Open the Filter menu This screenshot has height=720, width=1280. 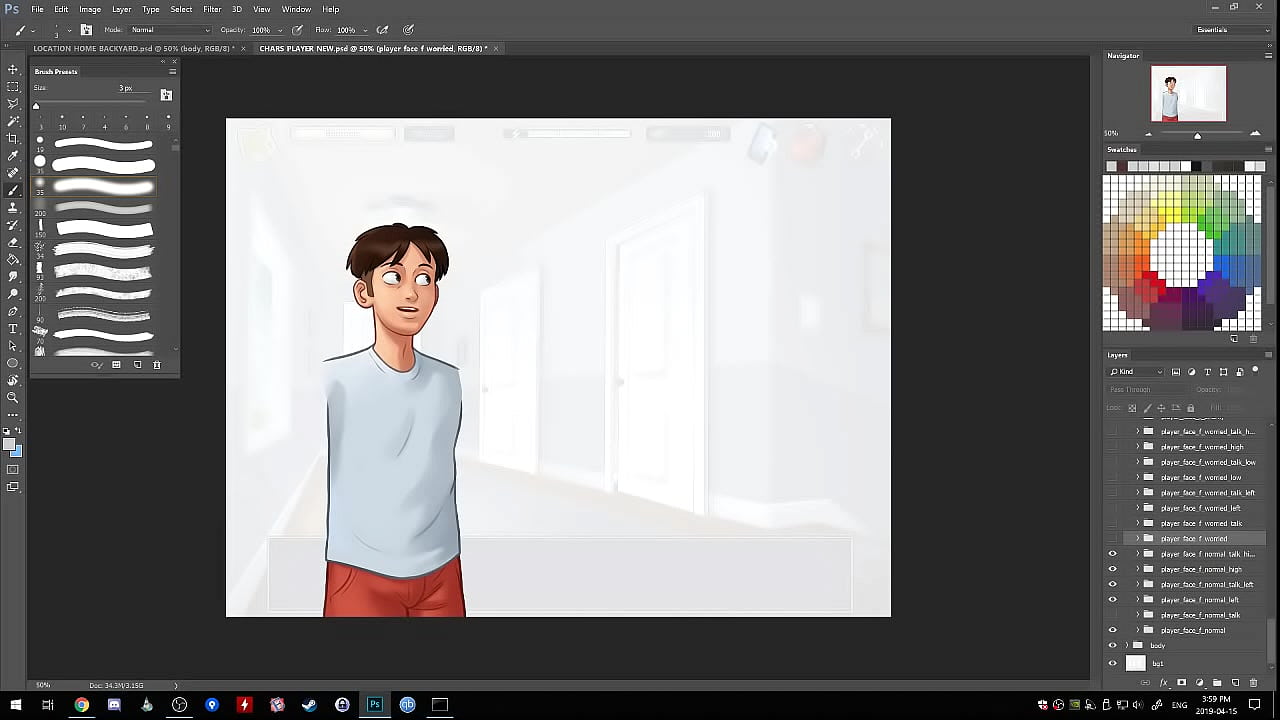click(x=212, y=9)
